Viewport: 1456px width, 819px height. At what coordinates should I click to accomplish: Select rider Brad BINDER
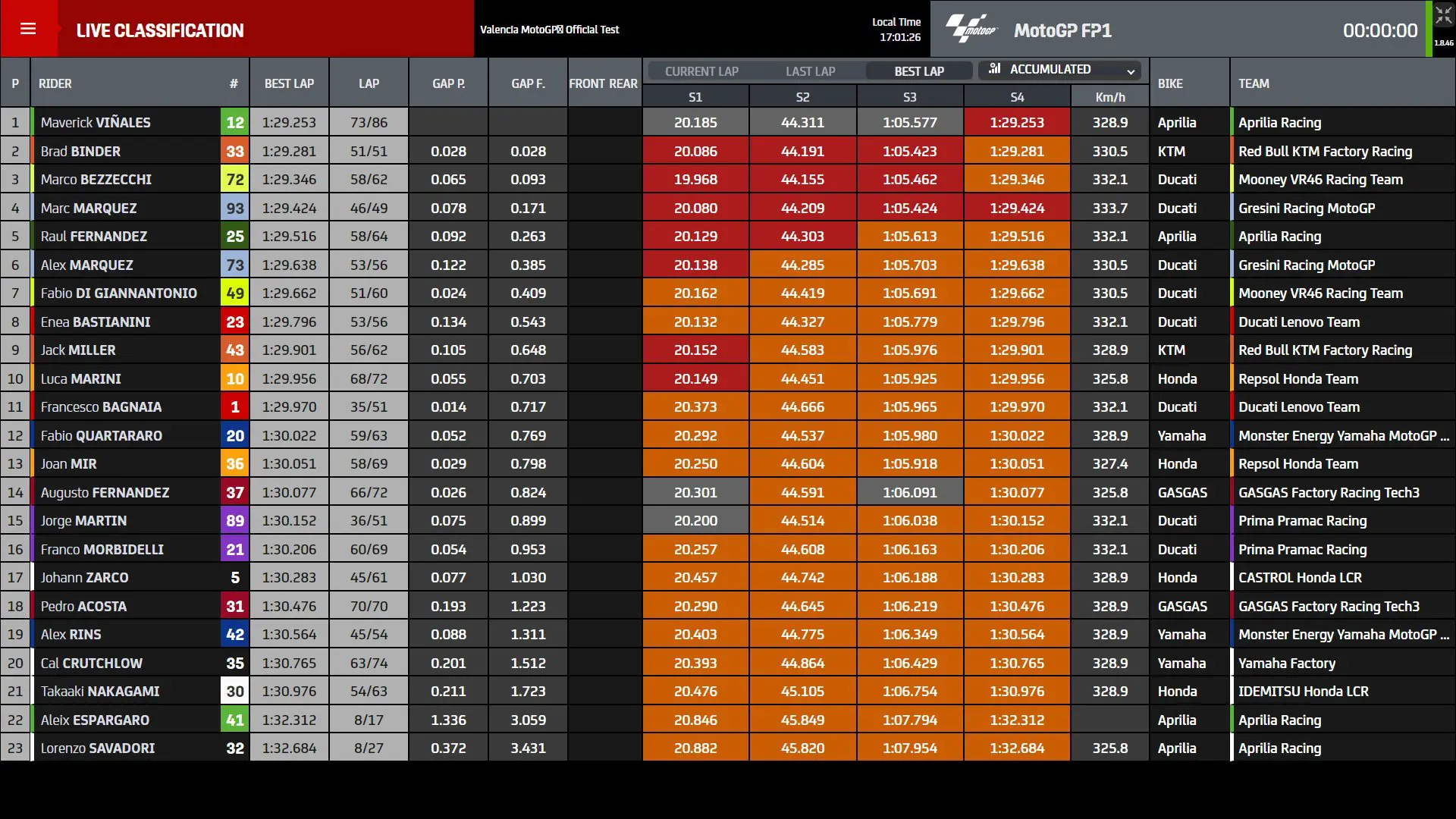point(80,151)
